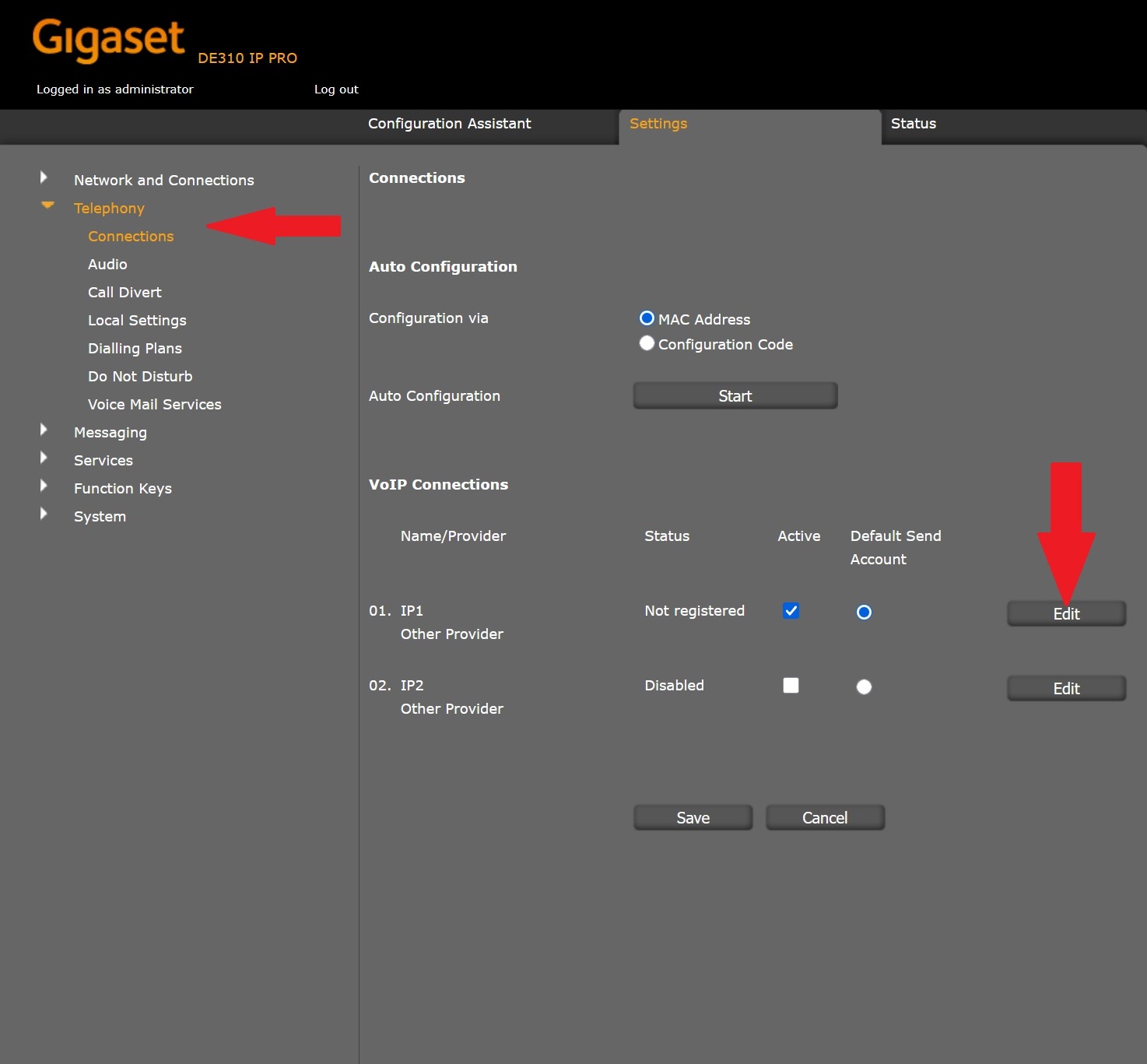1147x1064 pixels.
Task: Enable Active checkbox for IP2
Action: (x=791, y=686)
